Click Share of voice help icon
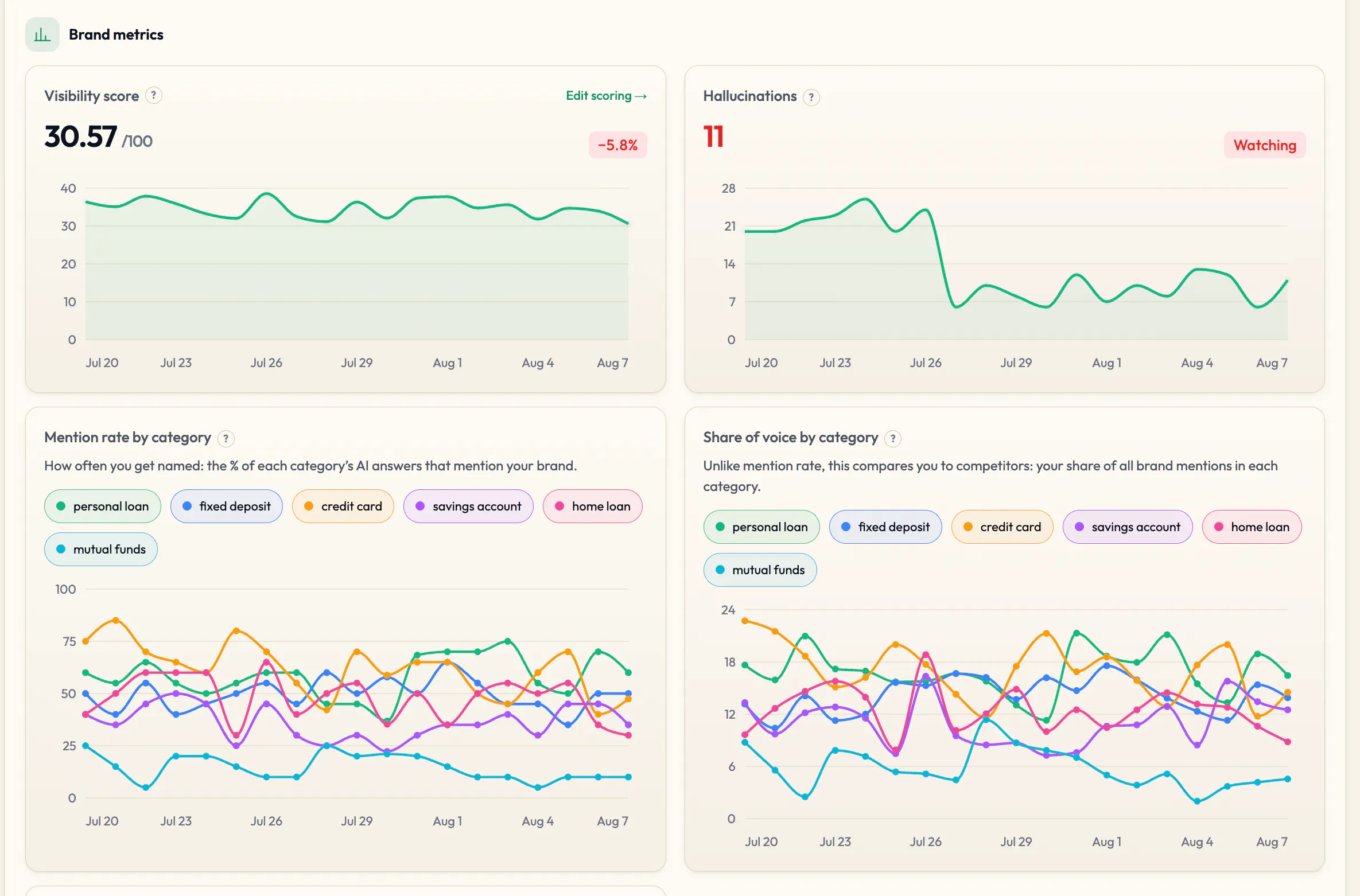The width and height of the screenshot is (1360, 896). point(893,438)
